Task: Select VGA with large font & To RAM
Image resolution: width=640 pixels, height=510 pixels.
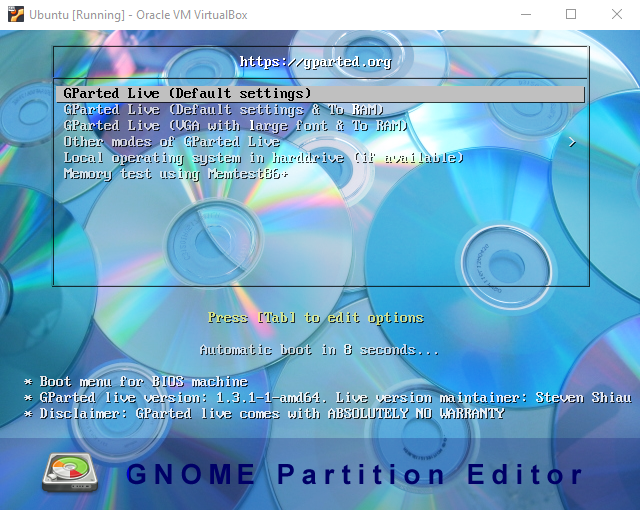Action: (236, 126)
